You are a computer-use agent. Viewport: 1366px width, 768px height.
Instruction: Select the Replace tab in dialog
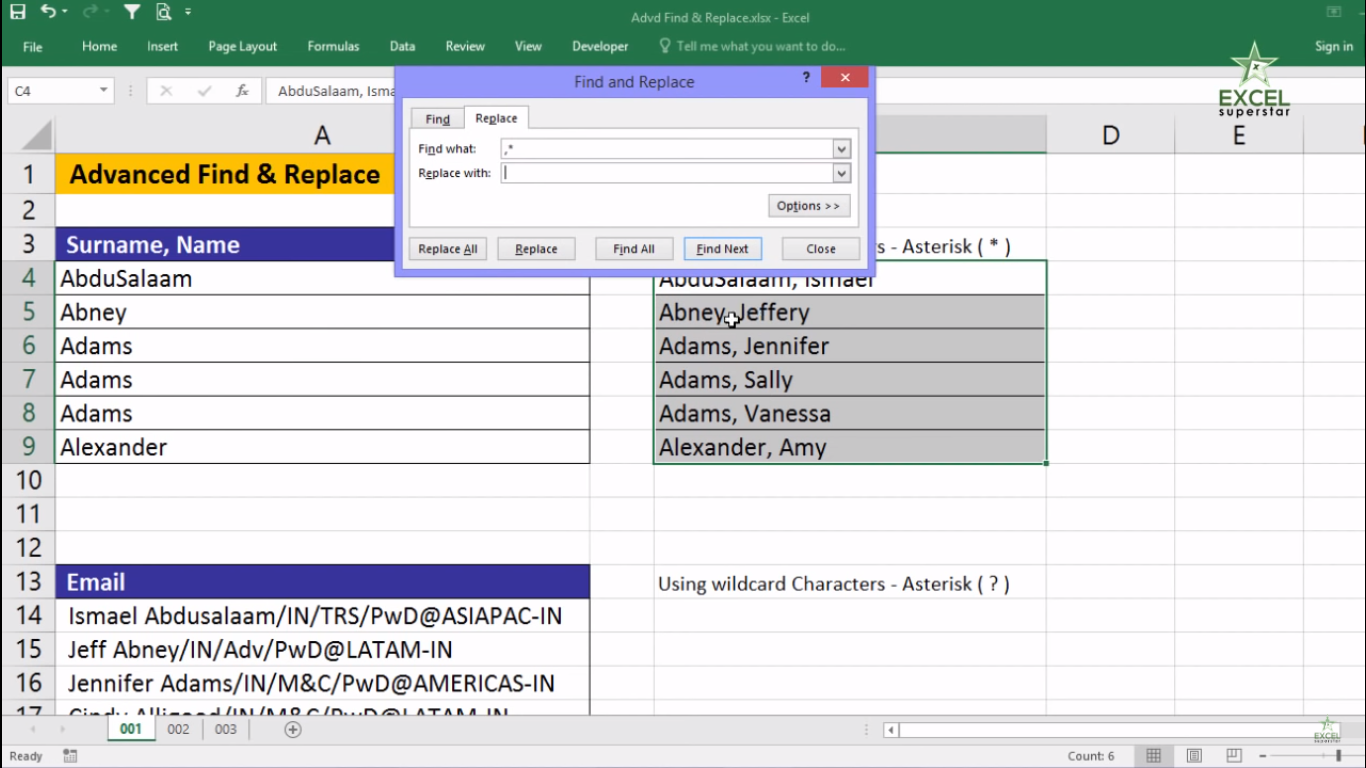pyautogui.click(x=496, y=118)
